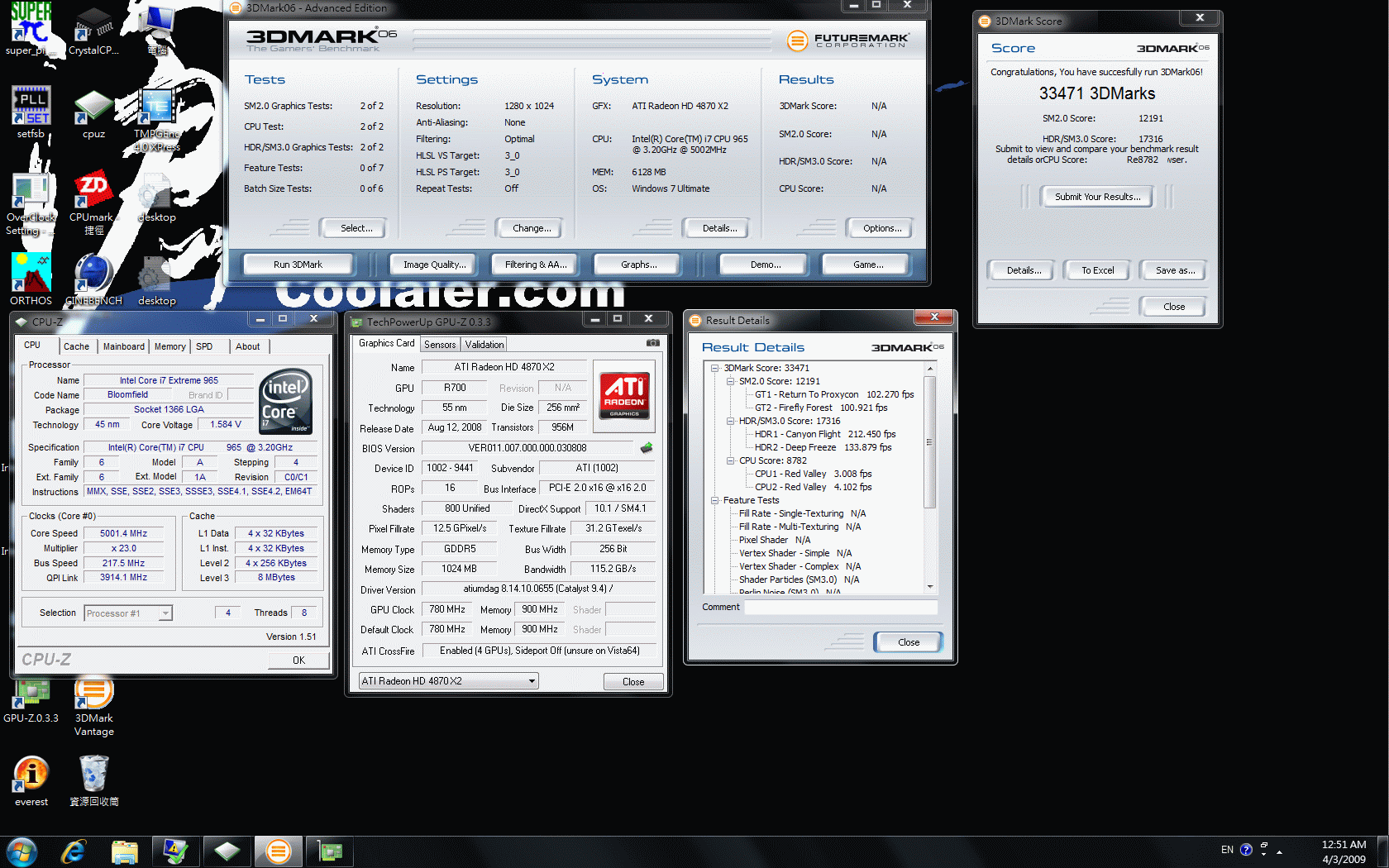Click the GPU-Z screenshot camera icon
Screen dimensions: 1389x868
(653, 342)
